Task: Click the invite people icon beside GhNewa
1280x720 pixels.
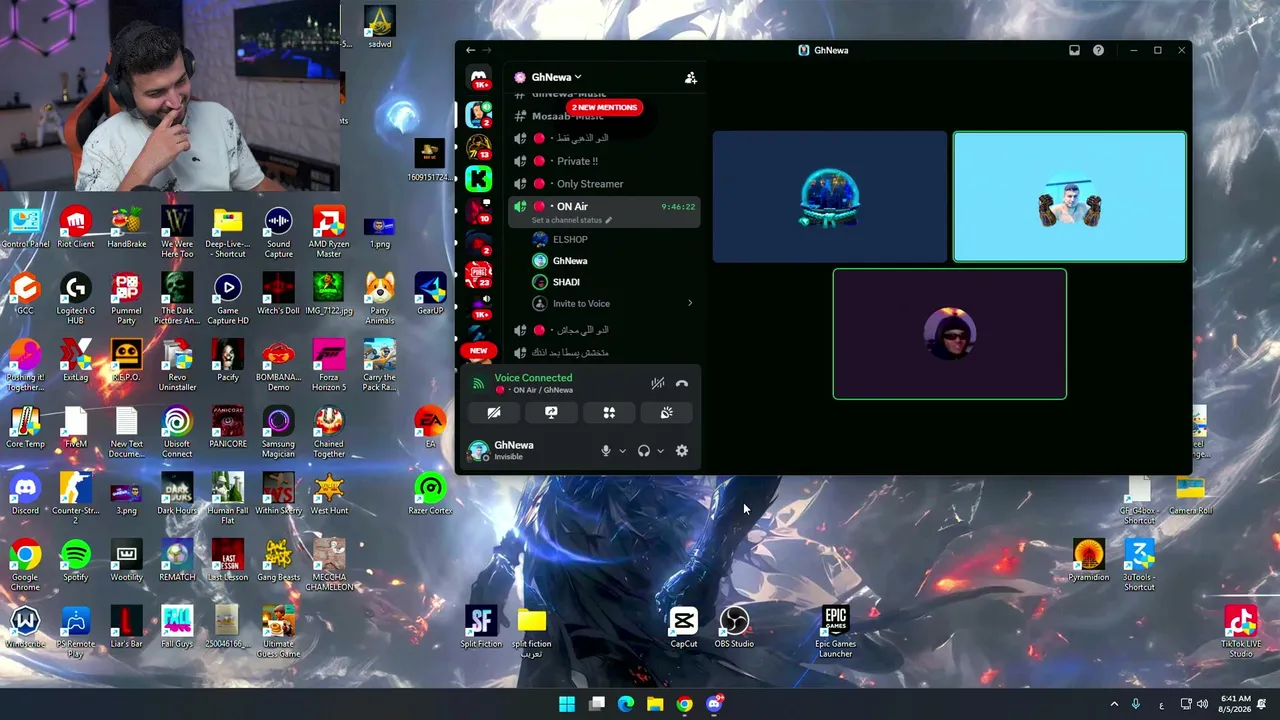Action: point(690,77)
